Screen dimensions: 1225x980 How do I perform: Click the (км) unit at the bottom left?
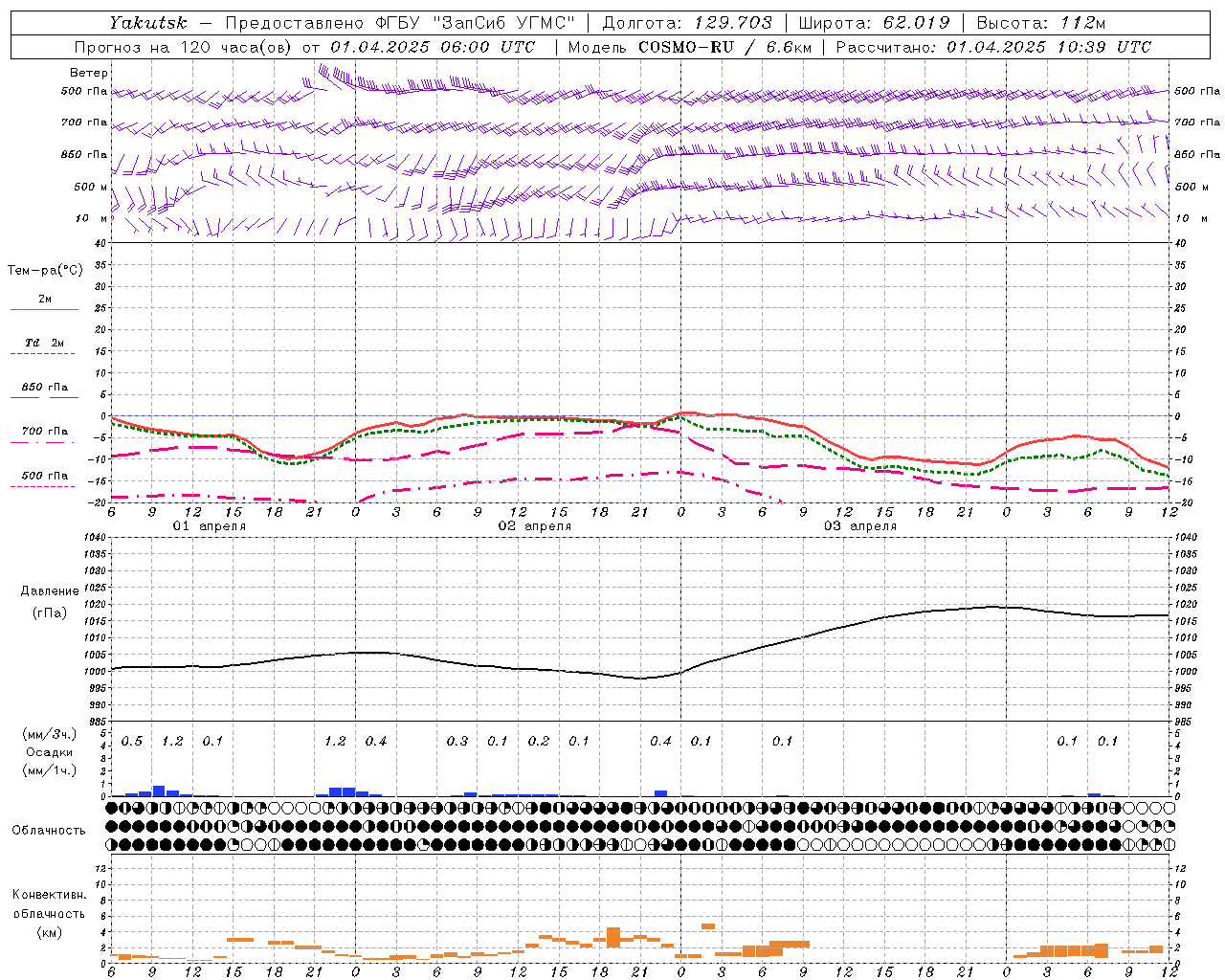(x=49, y=932)
